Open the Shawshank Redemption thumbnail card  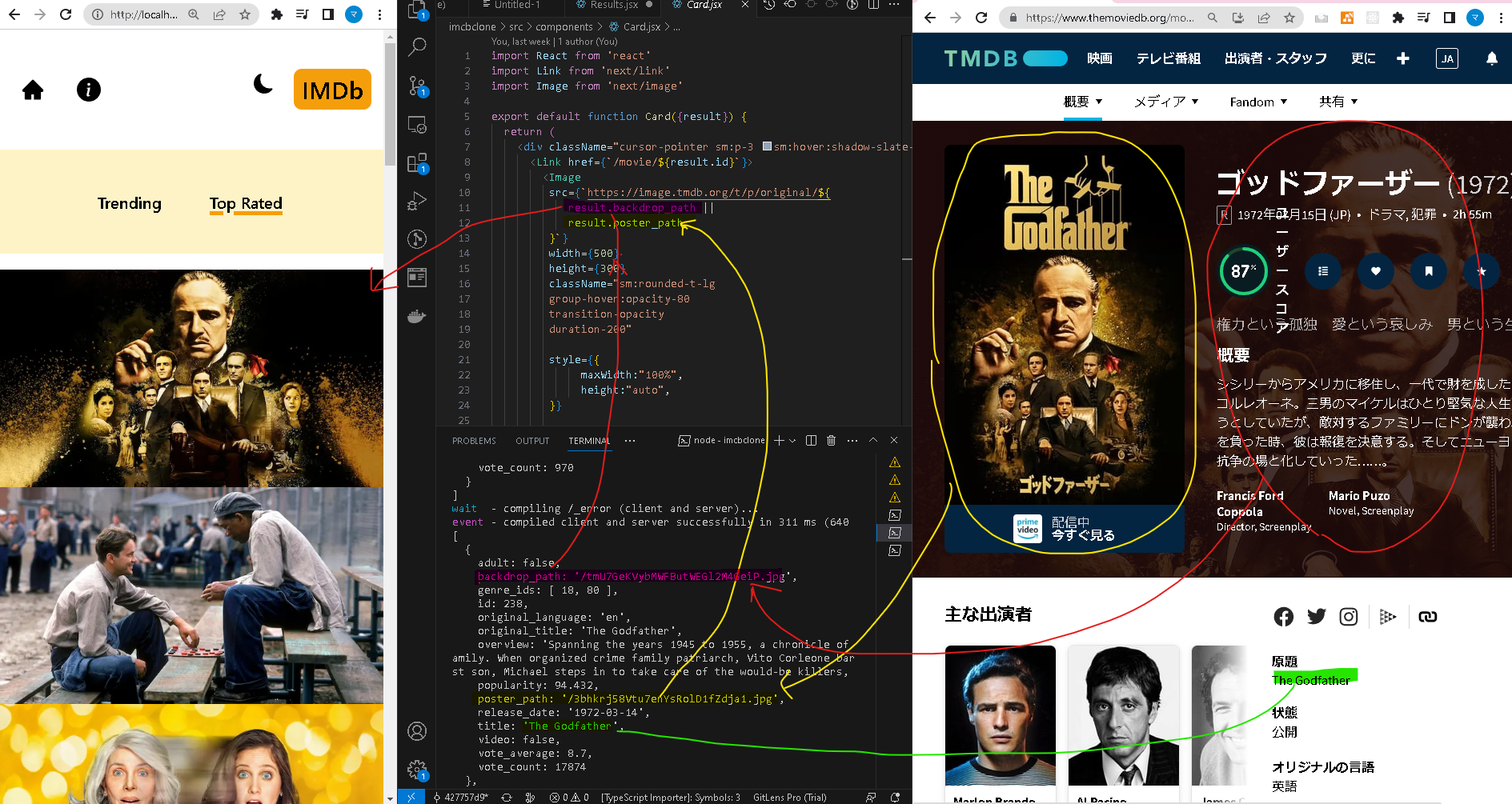[x=191, y=596]
